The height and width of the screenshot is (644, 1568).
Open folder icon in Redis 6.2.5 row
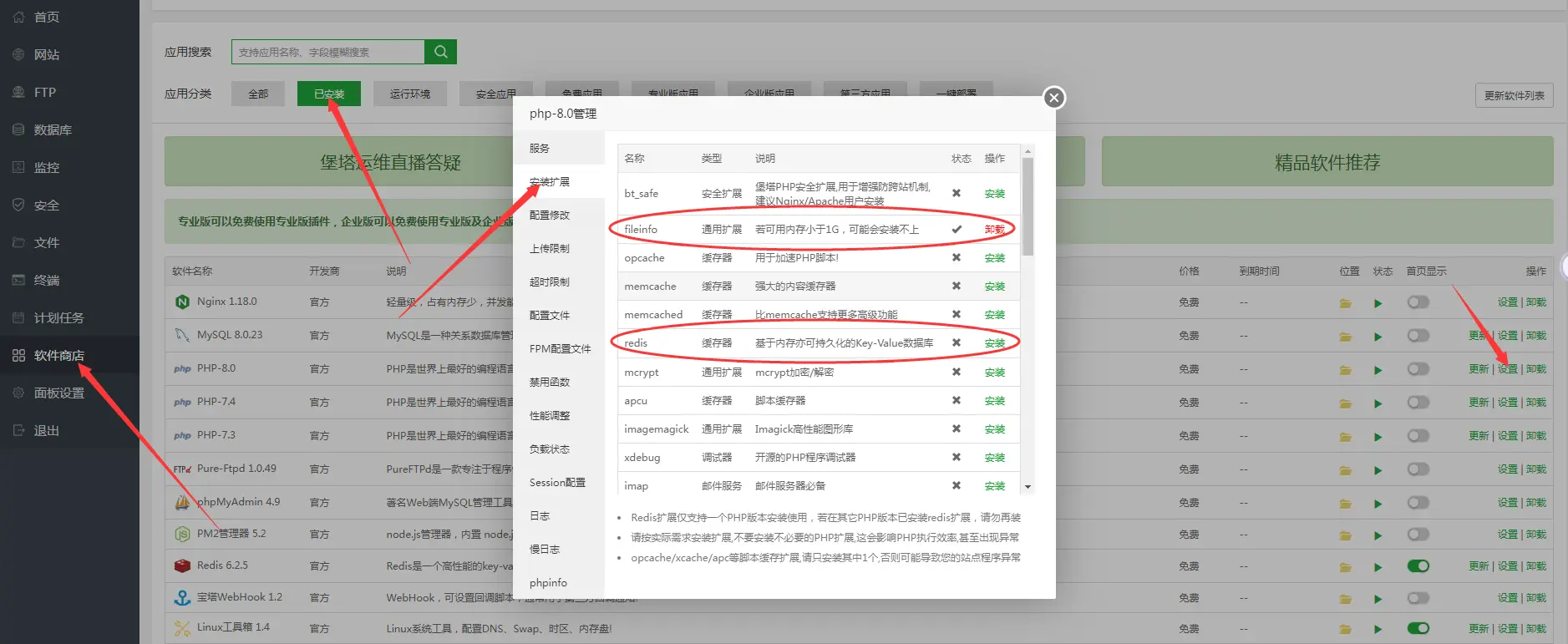pyautogui.click(x=1345, y=567)
